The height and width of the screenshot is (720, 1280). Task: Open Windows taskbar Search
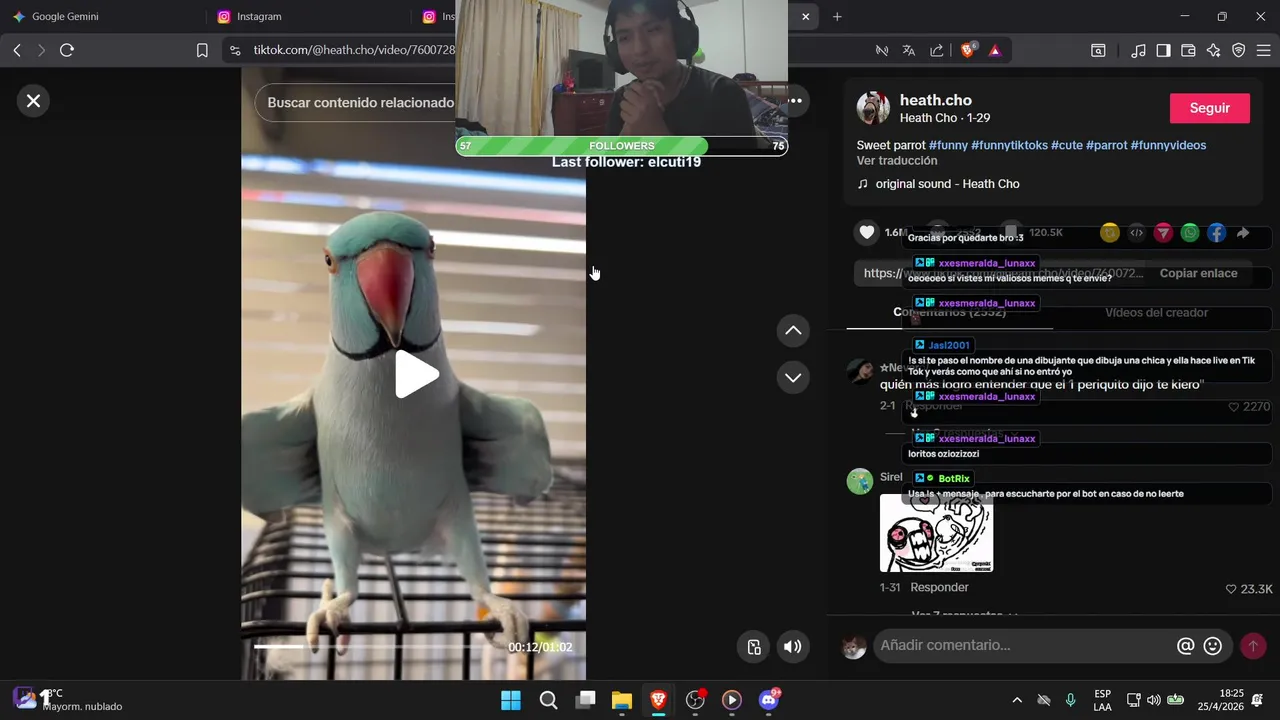(x=549, y=700)
